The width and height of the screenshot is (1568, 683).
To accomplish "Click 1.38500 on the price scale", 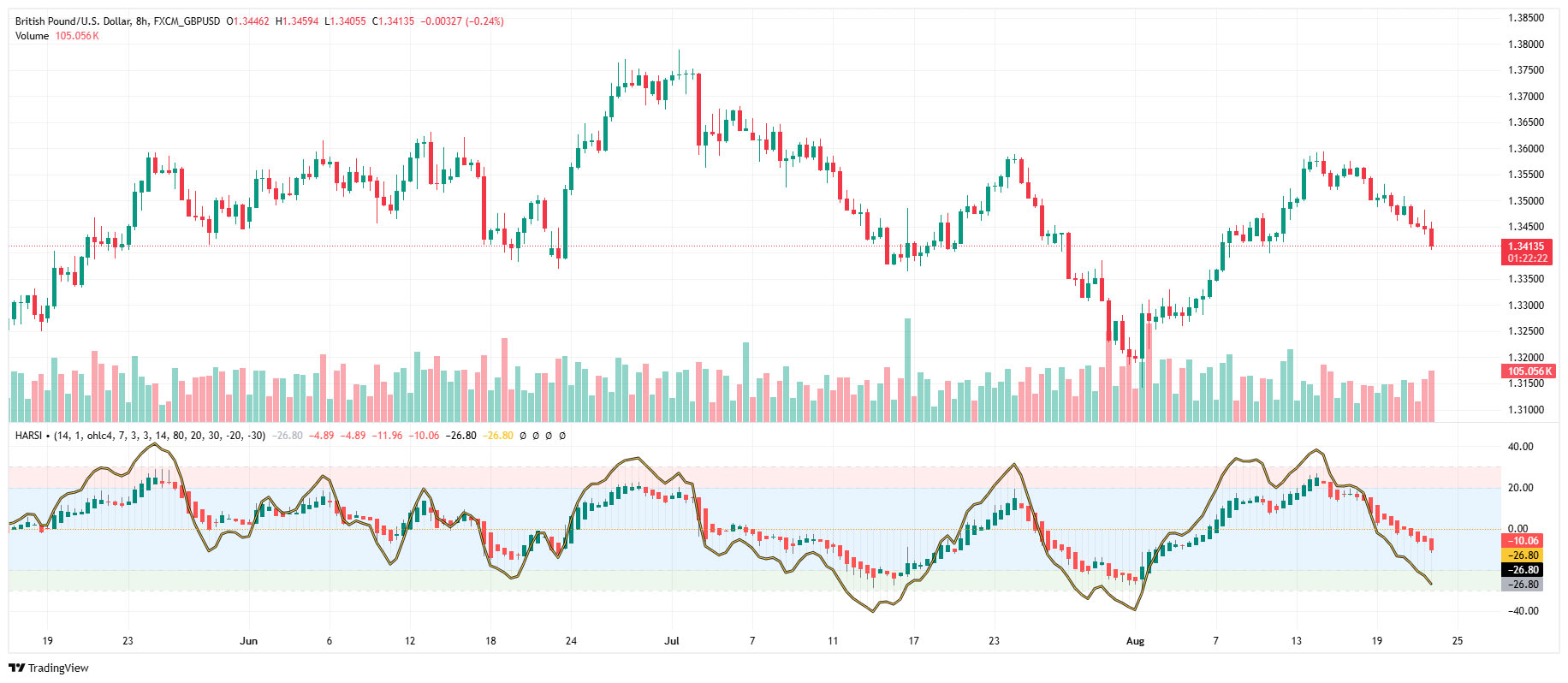I will coord(1525,18).
